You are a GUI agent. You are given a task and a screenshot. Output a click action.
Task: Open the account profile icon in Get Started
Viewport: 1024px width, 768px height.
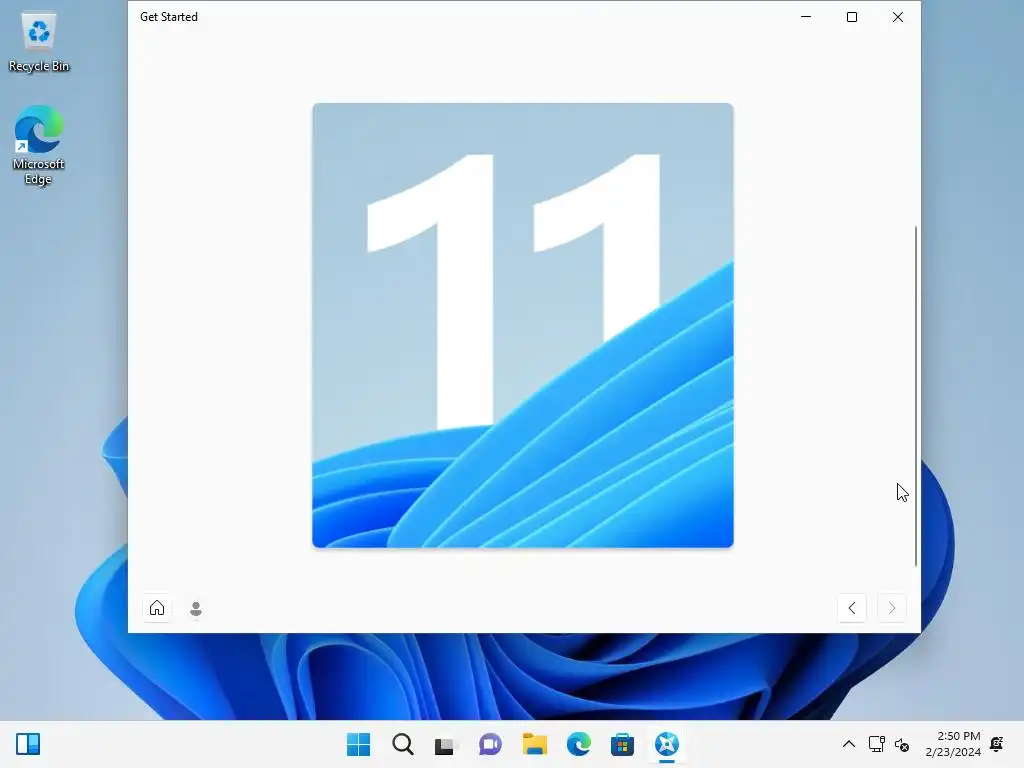(x=196, y=609)
